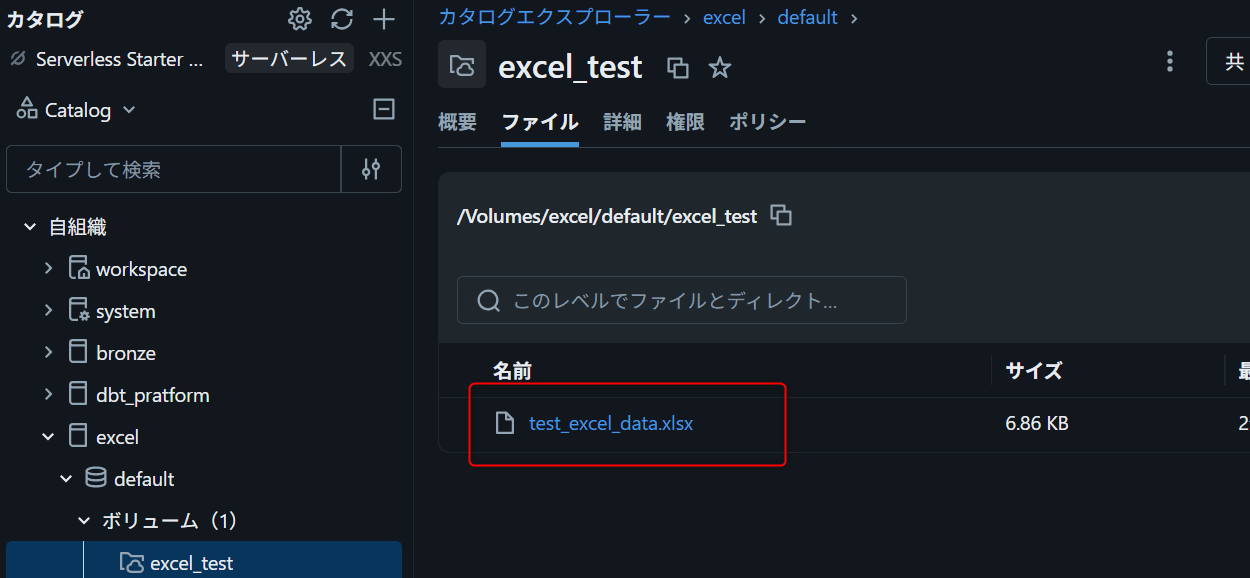Open test_excel_data.xlsx file link
This screenshot has height=578, width=1250.
(x=611, y=423)
